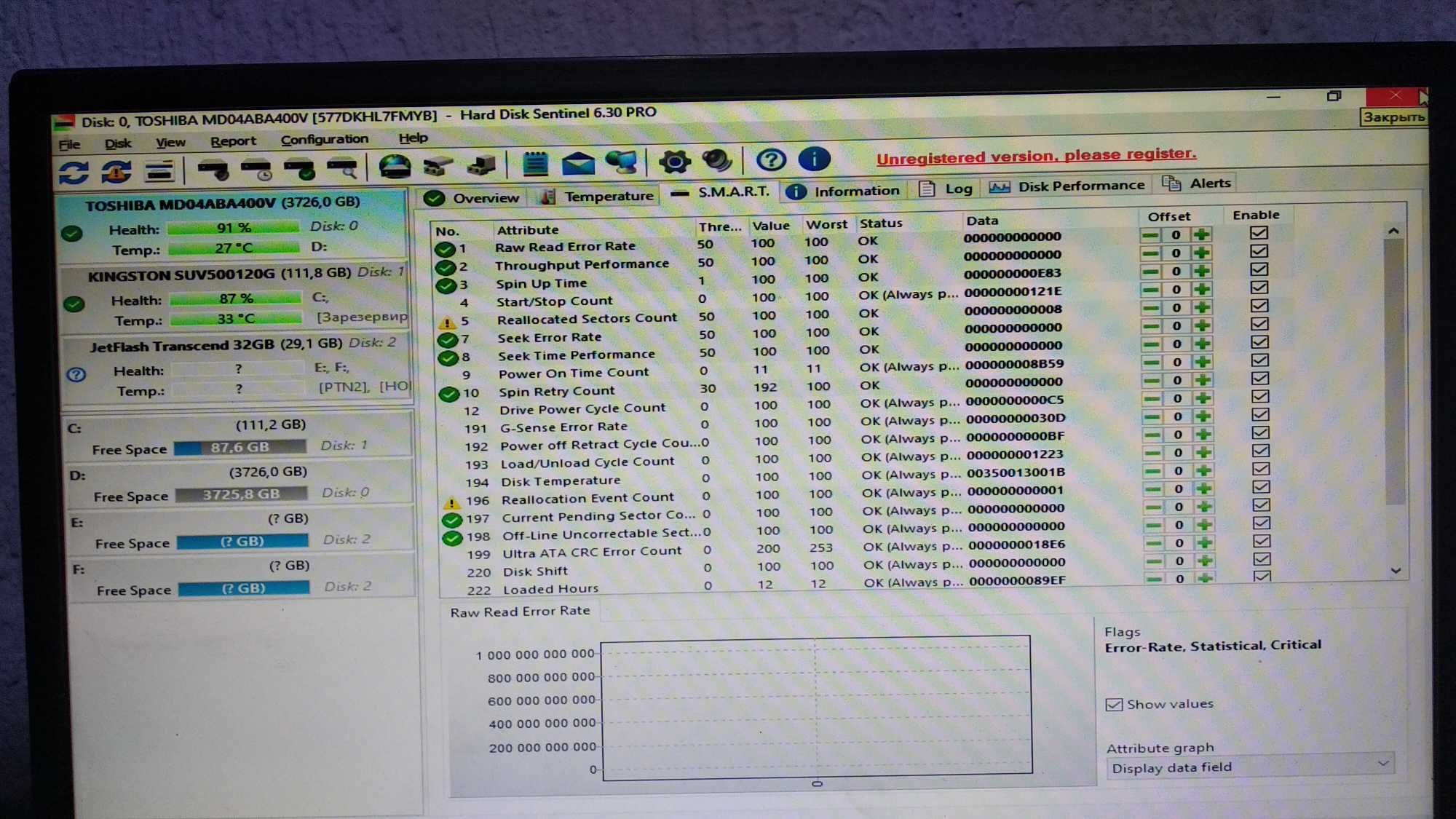The height and width of the screenshot is (819, 1456).
Task: Click the D: Free Space 3725,8 GB bar
Action: [242, 494]
